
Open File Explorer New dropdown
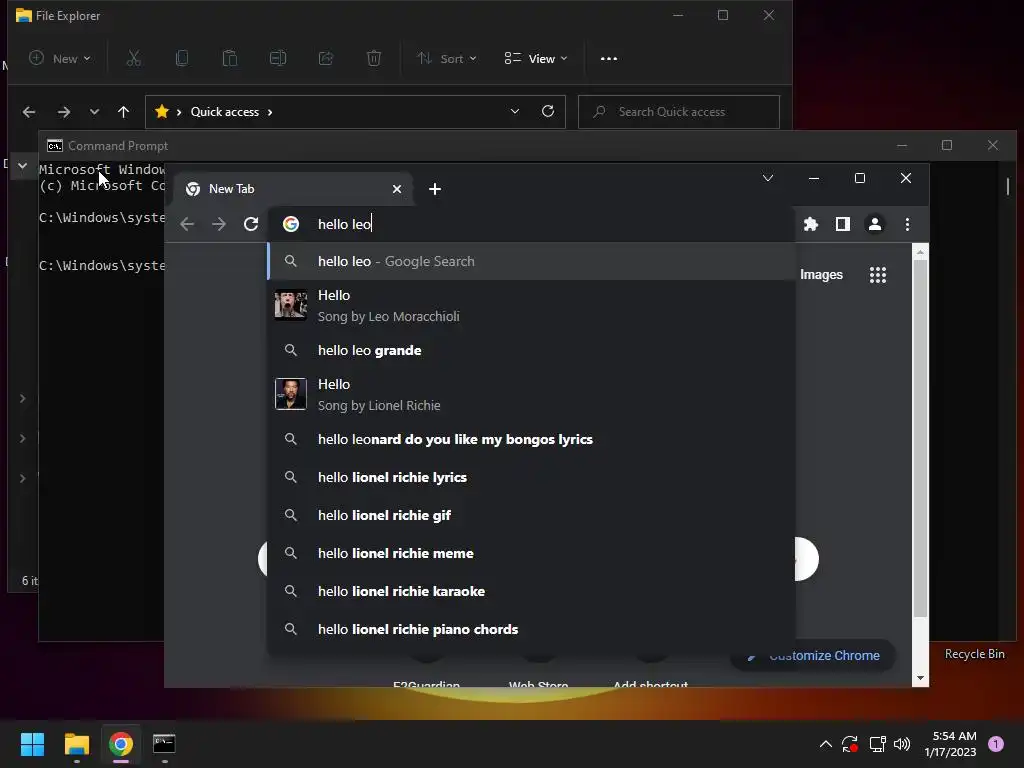[60, 59]
